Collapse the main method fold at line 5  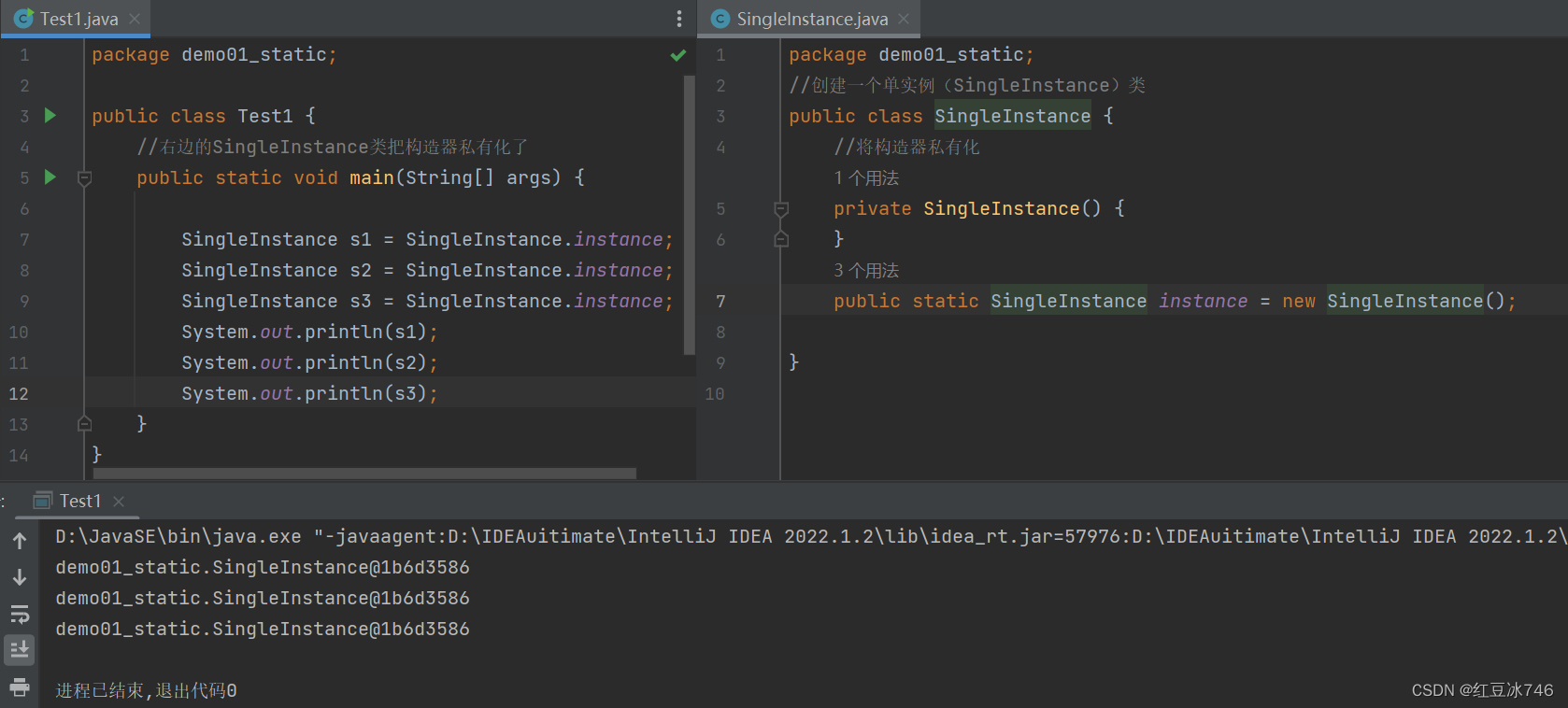84,178
